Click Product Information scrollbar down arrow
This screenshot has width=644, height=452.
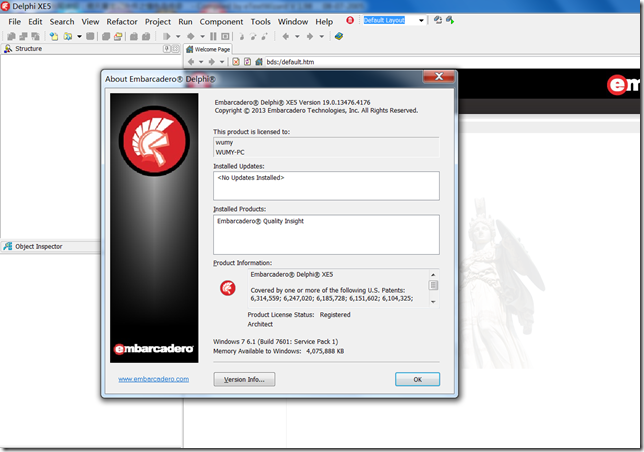click(x=433, y=302)
